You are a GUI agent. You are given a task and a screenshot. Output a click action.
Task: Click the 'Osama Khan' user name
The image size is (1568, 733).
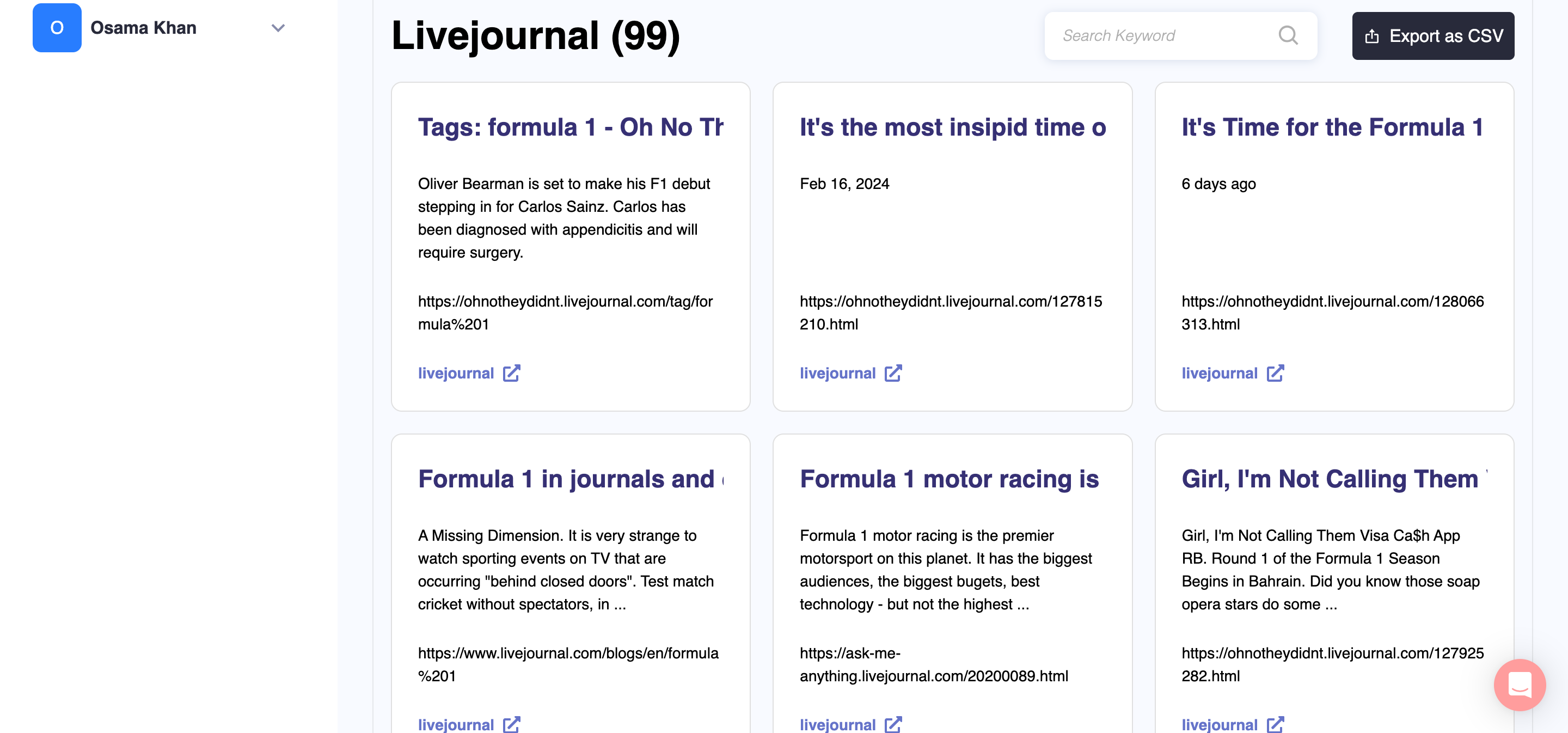(x=143, y=28)
